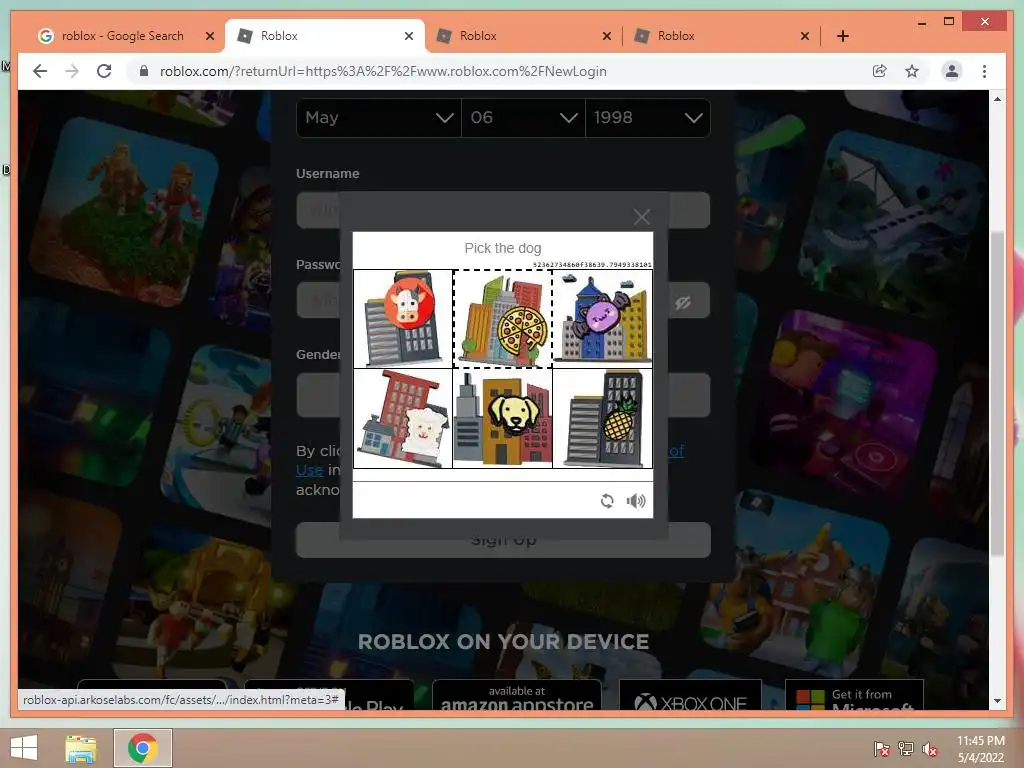This screenshot has width=1024, height=768.
Task: Reload the captcha challenge
Action: point(607,501)
